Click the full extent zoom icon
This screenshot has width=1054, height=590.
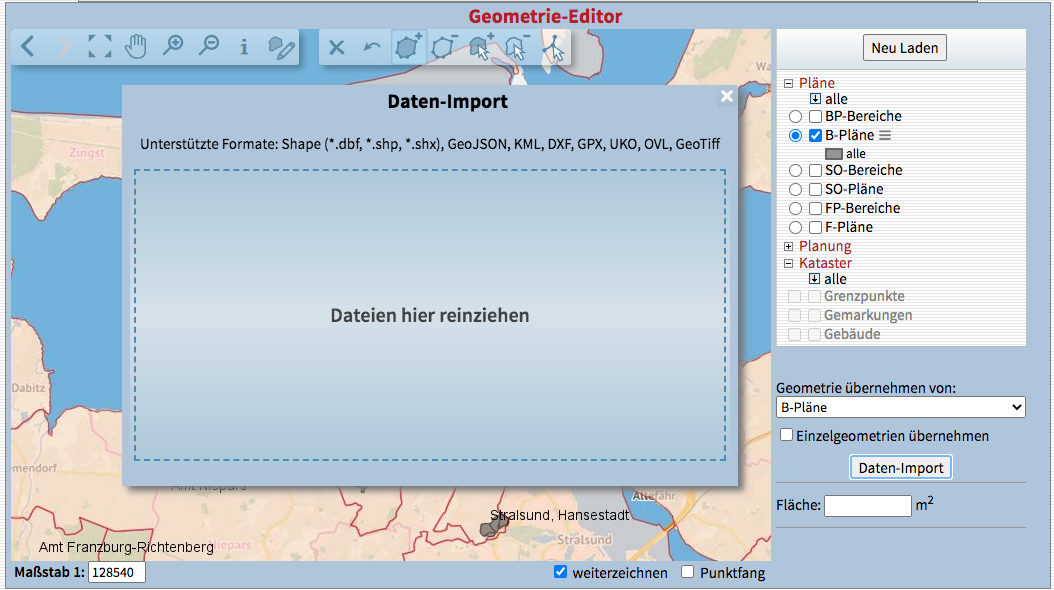point(100,46)
